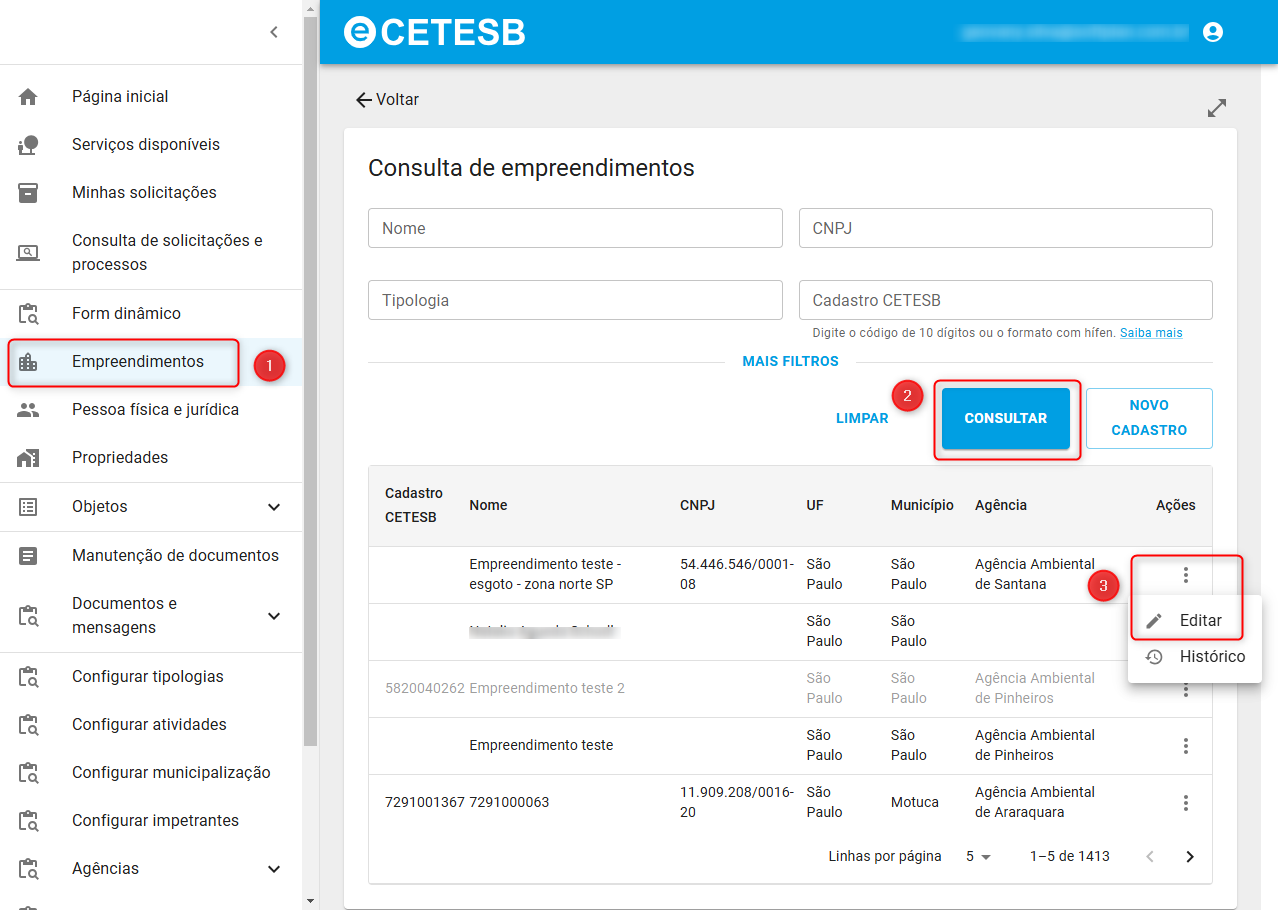The width and height of the screenshot is (1278, 910).
Task: Click the Cadastro CETESB input field
Action: [1006, 300]
